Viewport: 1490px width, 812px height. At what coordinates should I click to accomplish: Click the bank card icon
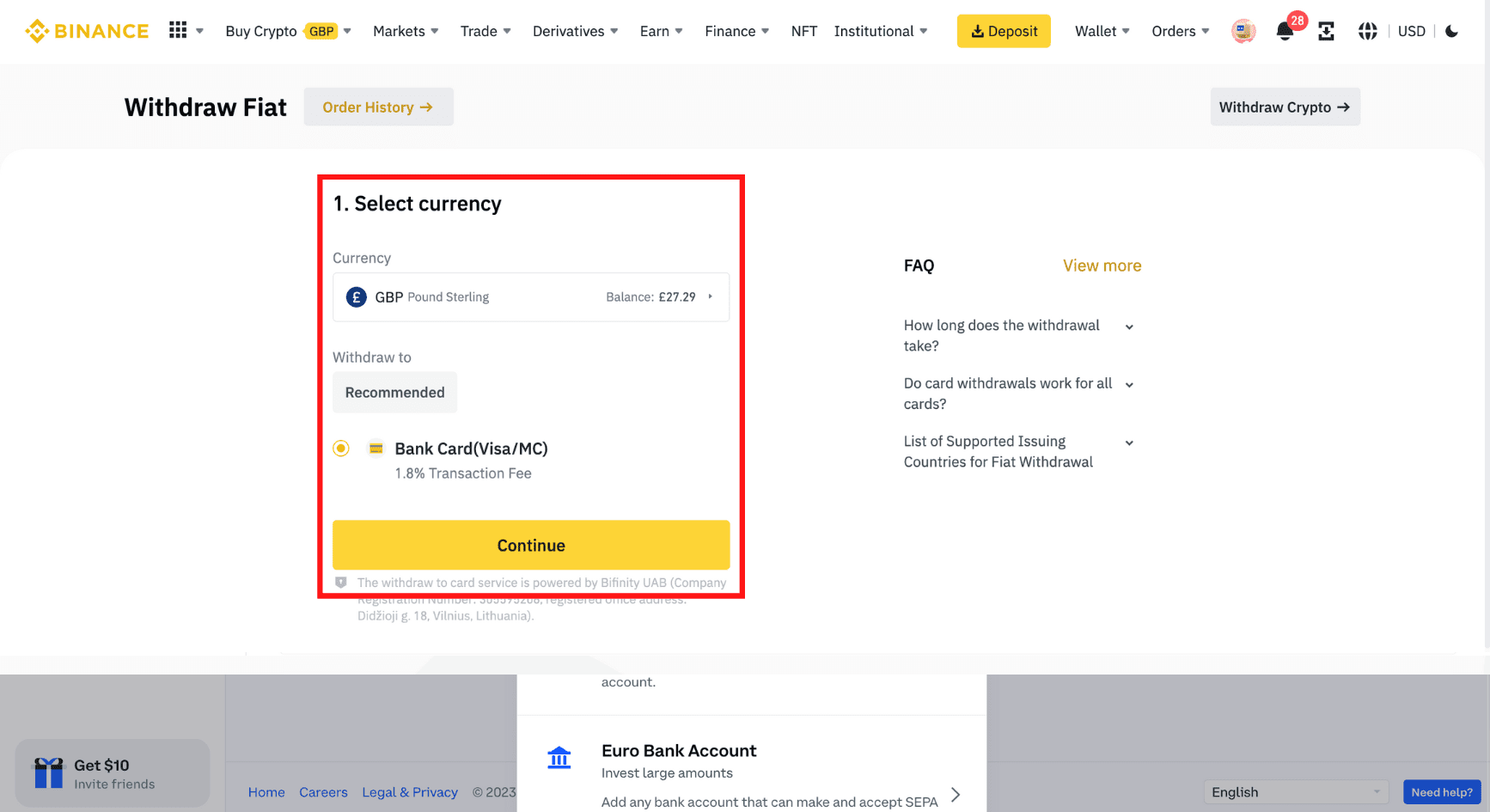point(376,449)
